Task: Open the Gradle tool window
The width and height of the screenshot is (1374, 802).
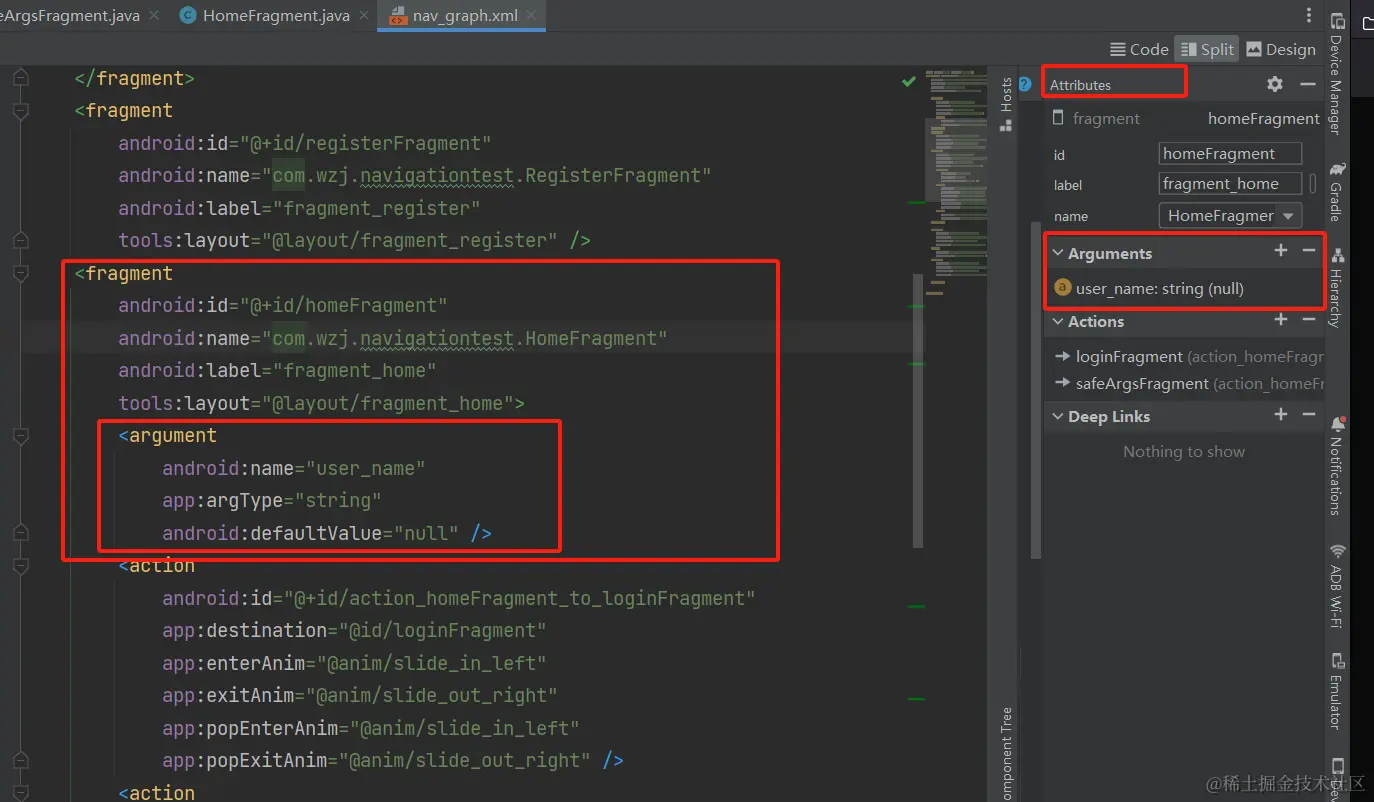Action: click(x=1337, y=190)
